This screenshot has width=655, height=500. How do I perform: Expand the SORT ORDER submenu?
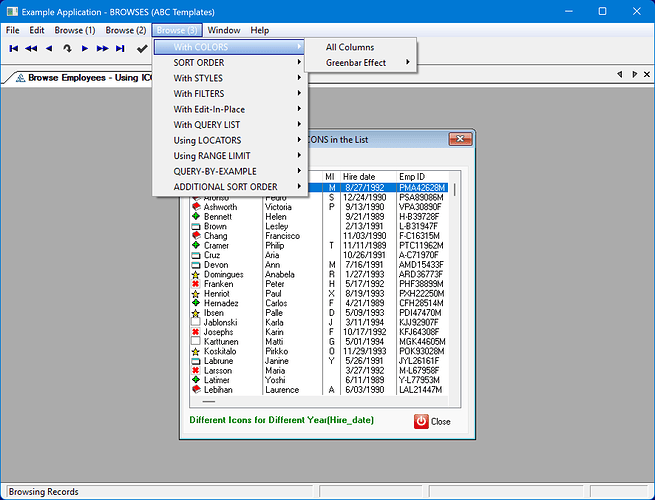(229, 63)
